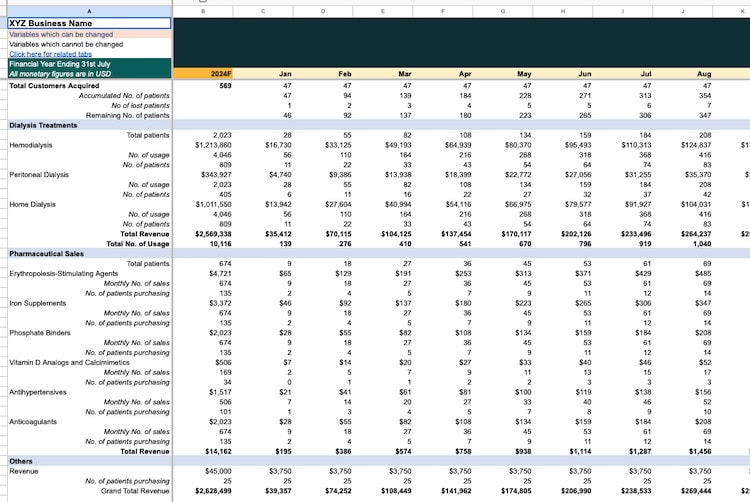This screenshot has height=502, width=750.
Task: Click the Apr column month header
Action: point(465,74)
